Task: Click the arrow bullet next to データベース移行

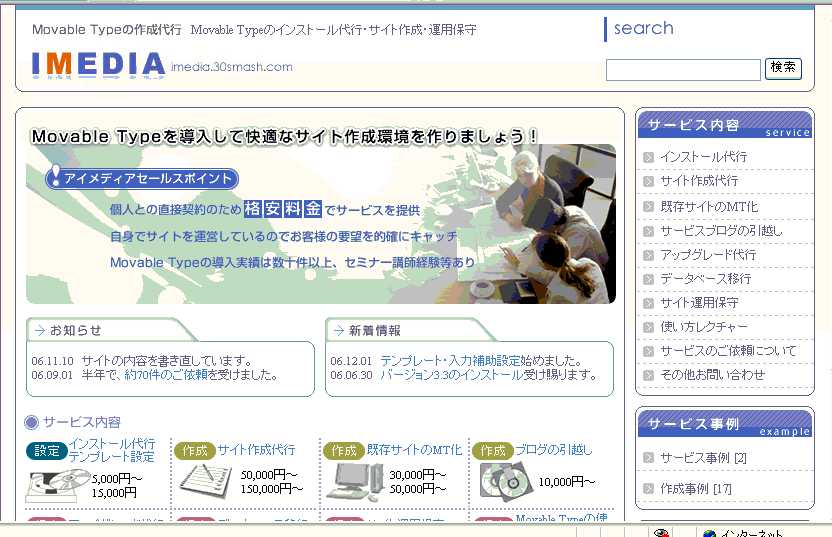Action: click(649, 279)
